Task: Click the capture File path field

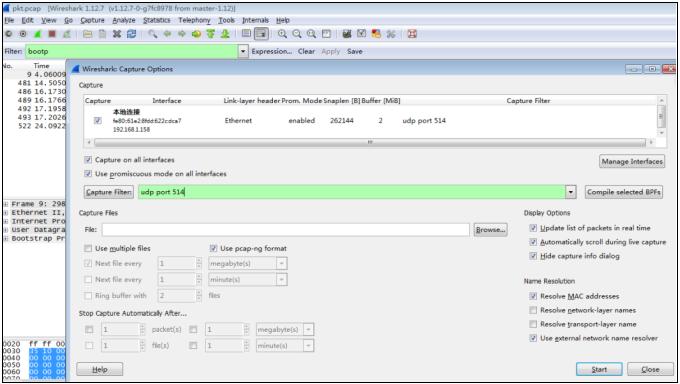Action: click(x=286, y=230)
